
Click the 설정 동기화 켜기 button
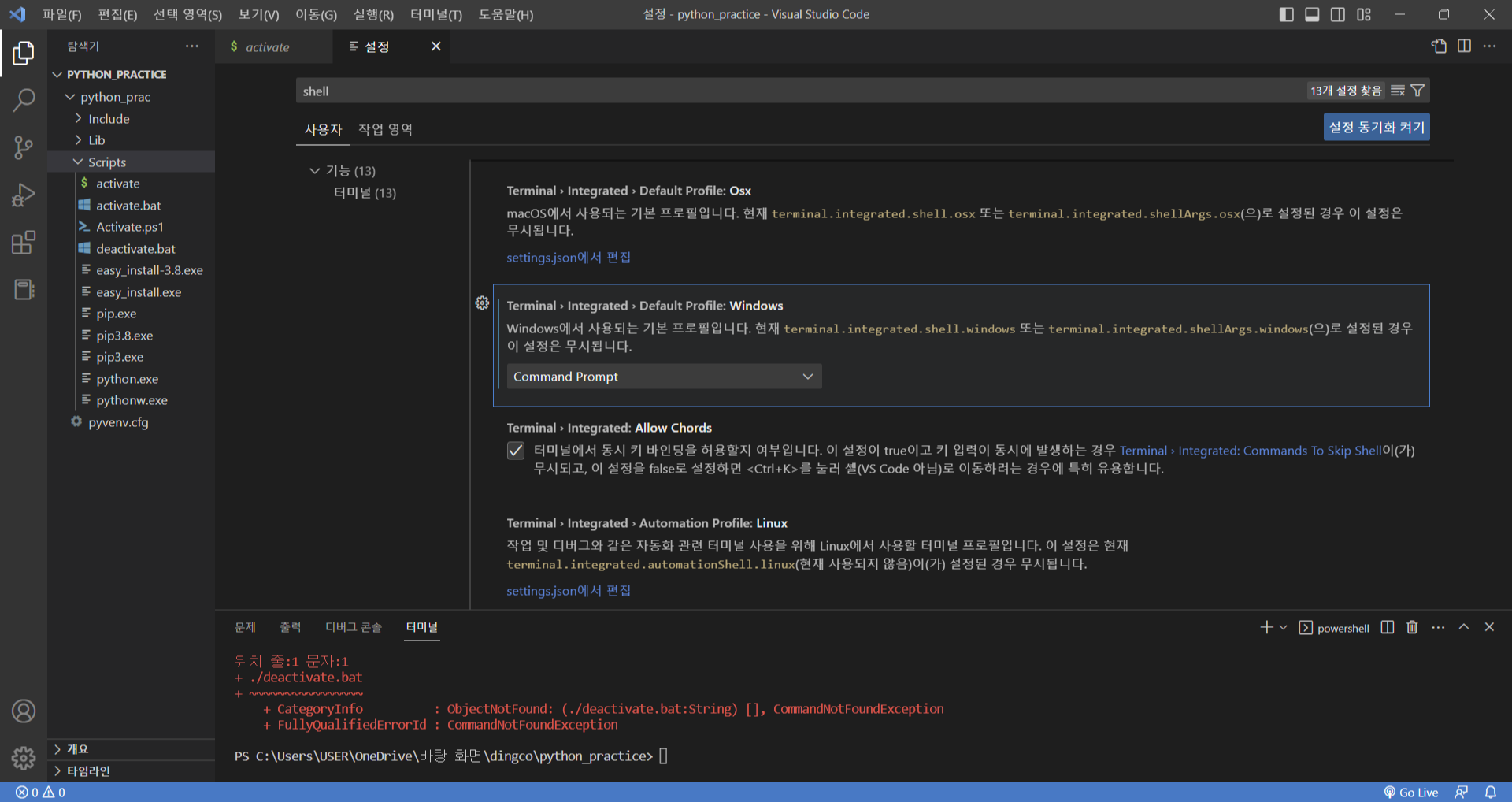(1377, 128)
